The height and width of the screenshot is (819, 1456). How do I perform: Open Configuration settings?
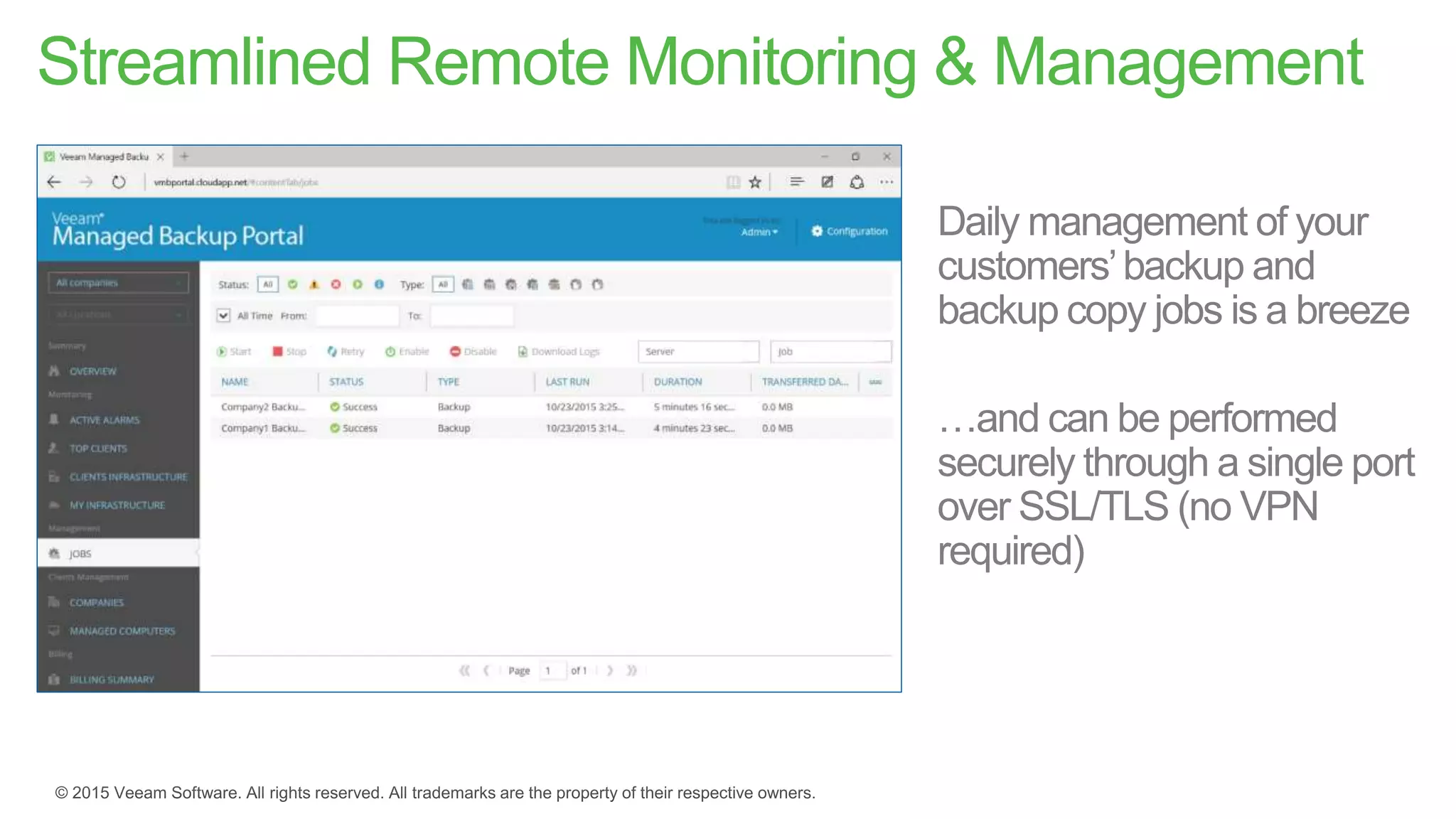[850, 231]
